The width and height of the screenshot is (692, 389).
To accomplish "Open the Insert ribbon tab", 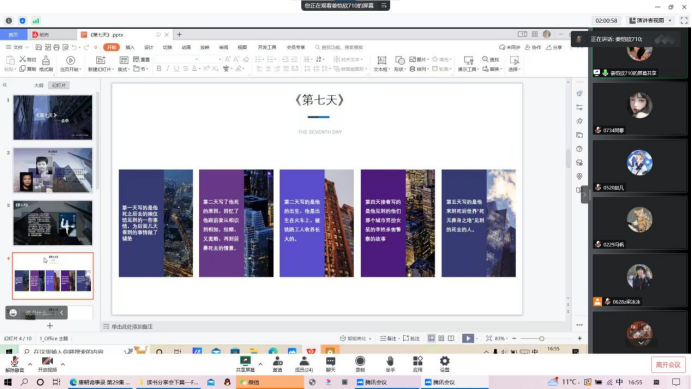I will pos(130,47).
